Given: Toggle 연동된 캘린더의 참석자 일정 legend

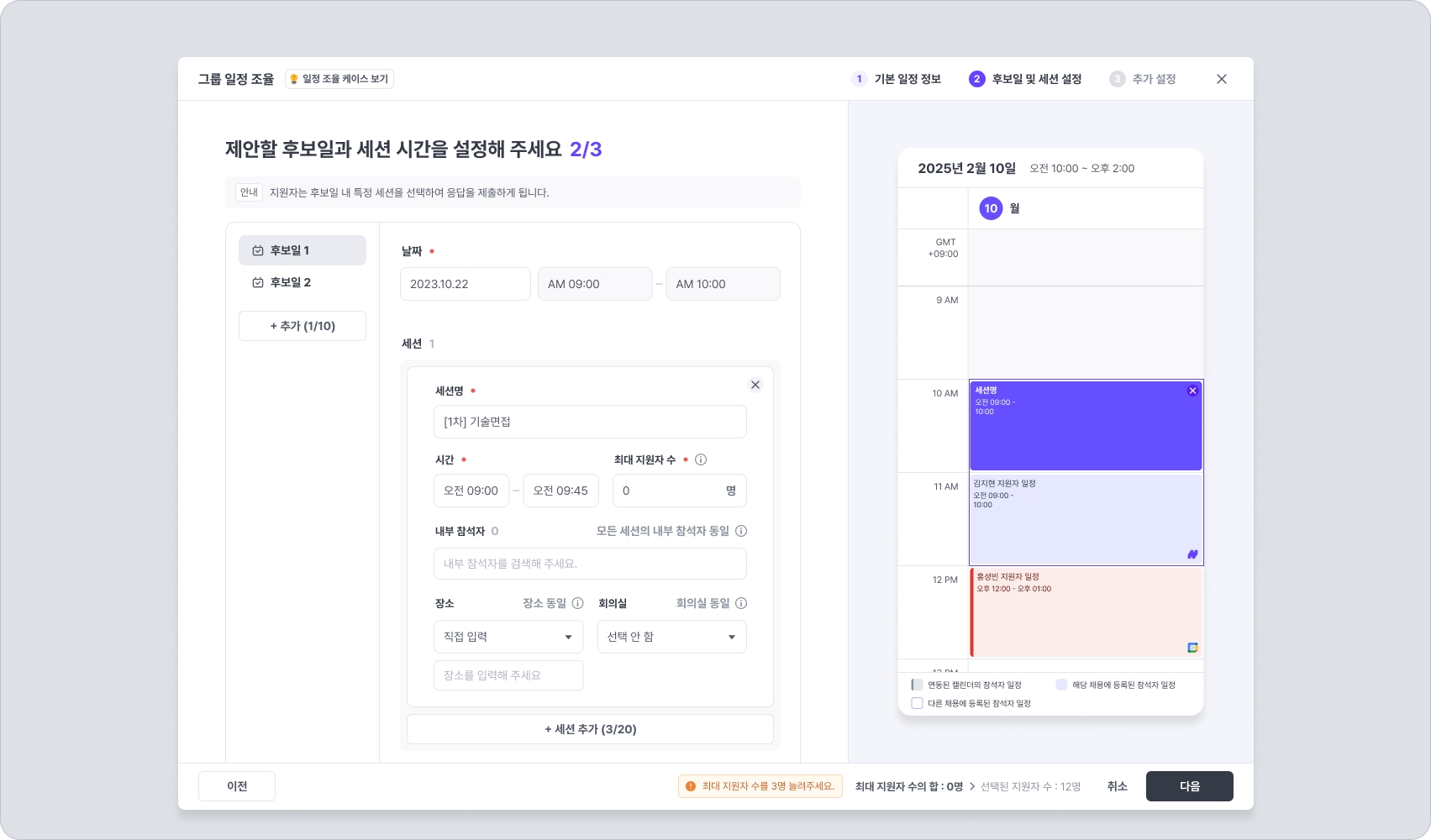Looking at the screenshot, I should [x=917, y=685].
